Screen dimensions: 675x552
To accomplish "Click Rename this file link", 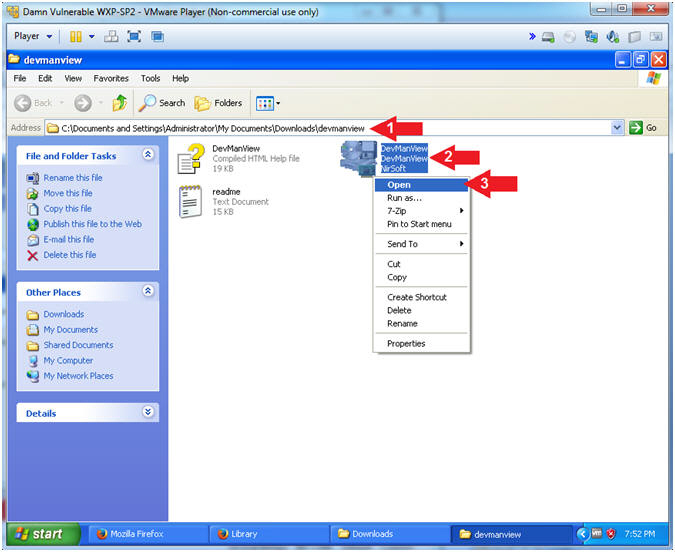I will coord(73,177).
